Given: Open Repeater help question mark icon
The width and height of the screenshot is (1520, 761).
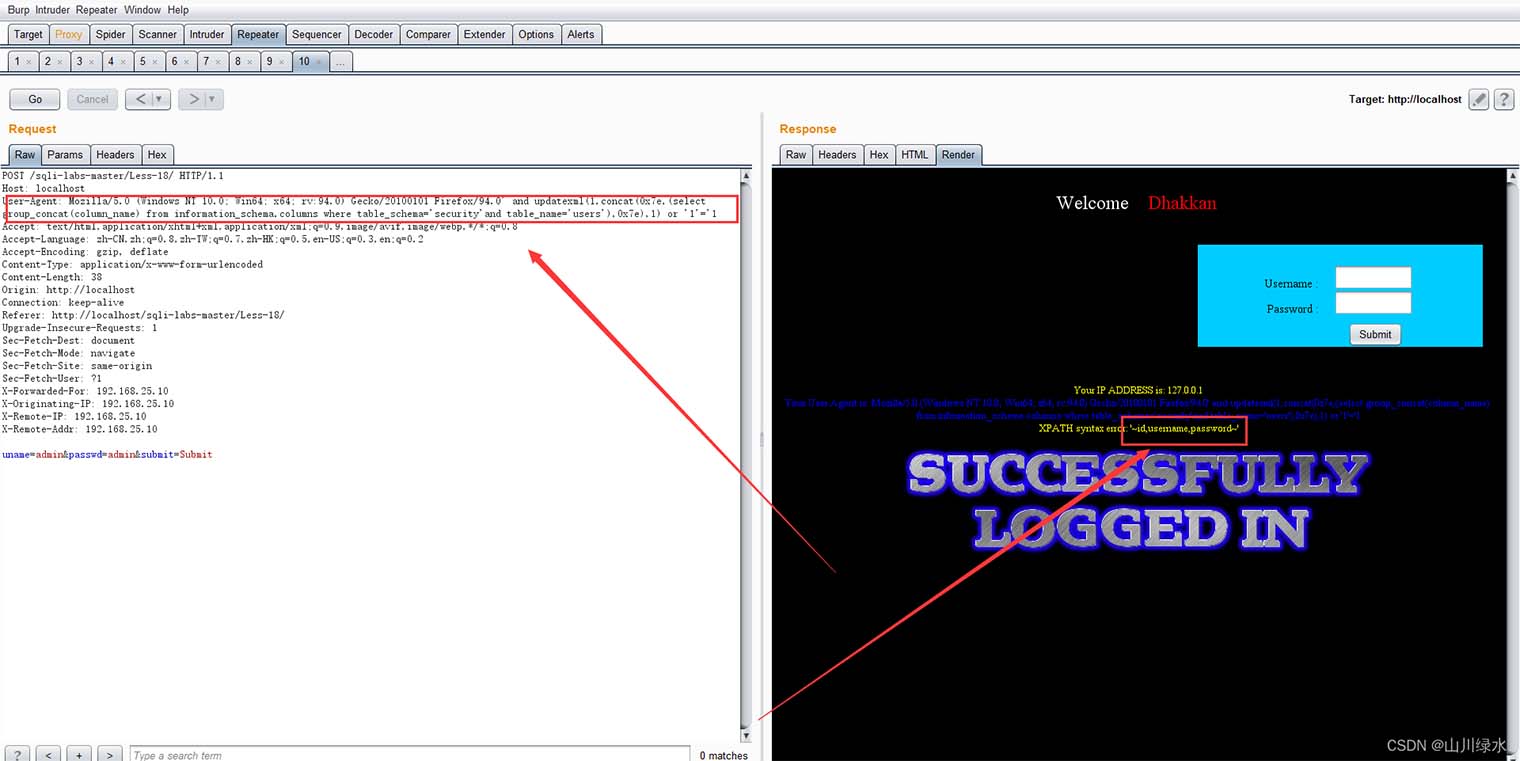Looking at the screenshot, I should point(1503,99).
